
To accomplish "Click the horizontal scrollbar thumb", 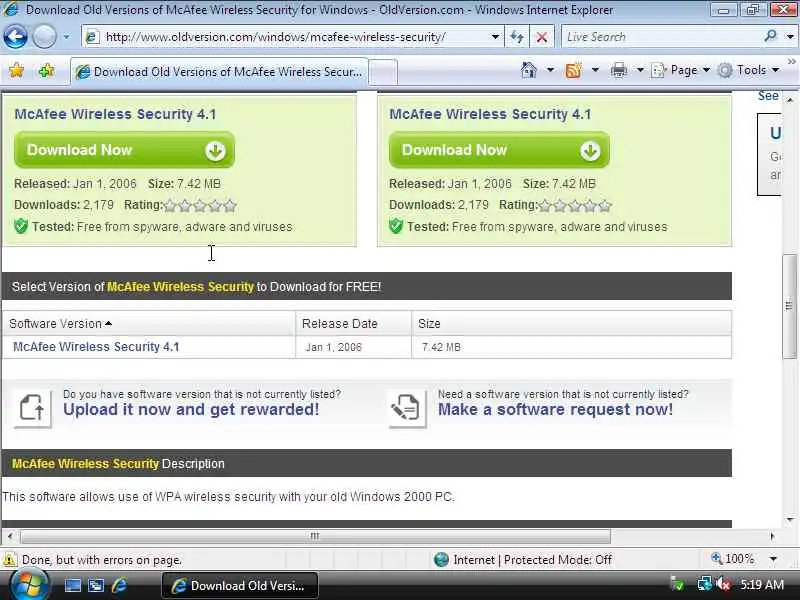I will (315, 536).
